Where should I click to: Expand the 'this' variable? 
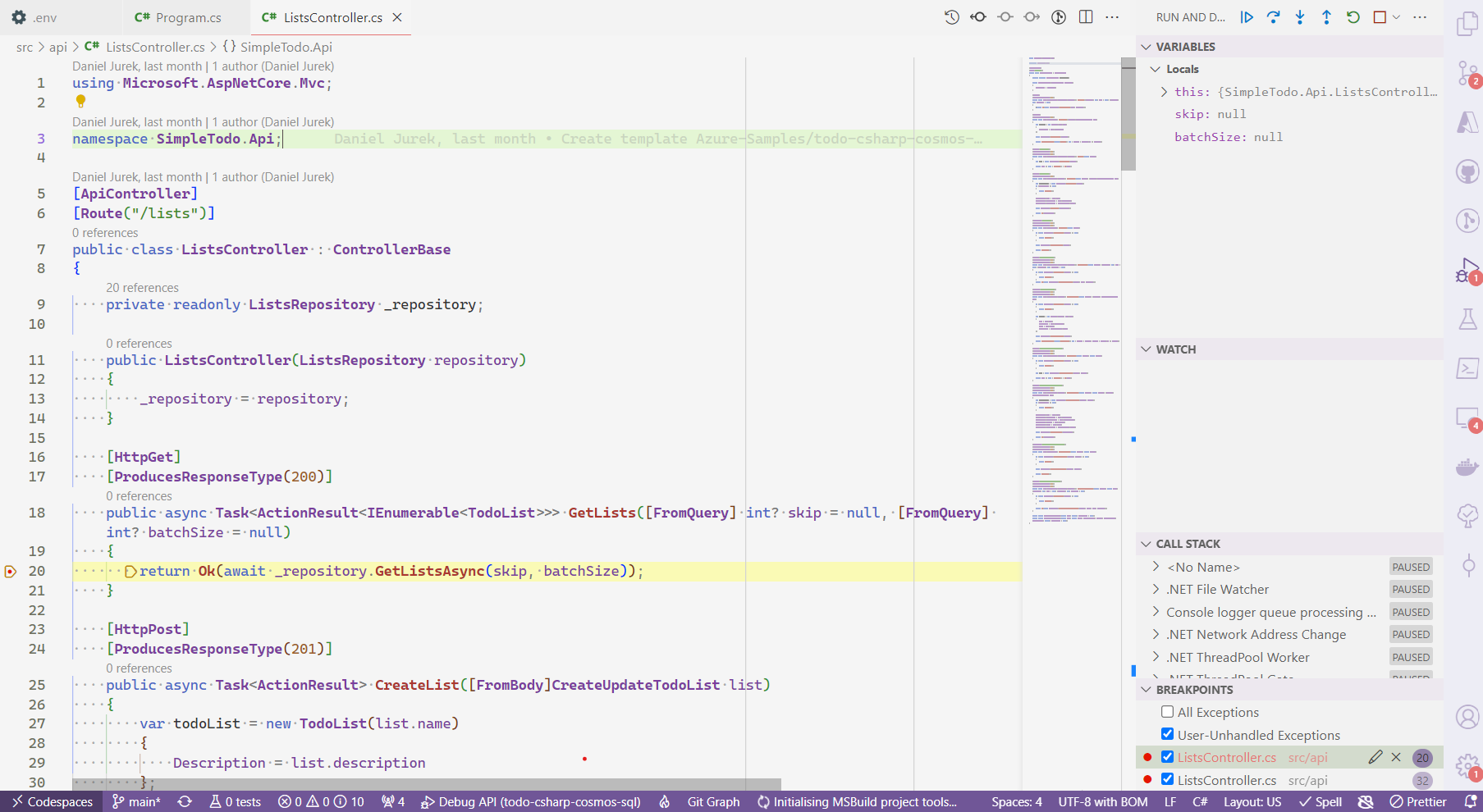point(1164,92)
